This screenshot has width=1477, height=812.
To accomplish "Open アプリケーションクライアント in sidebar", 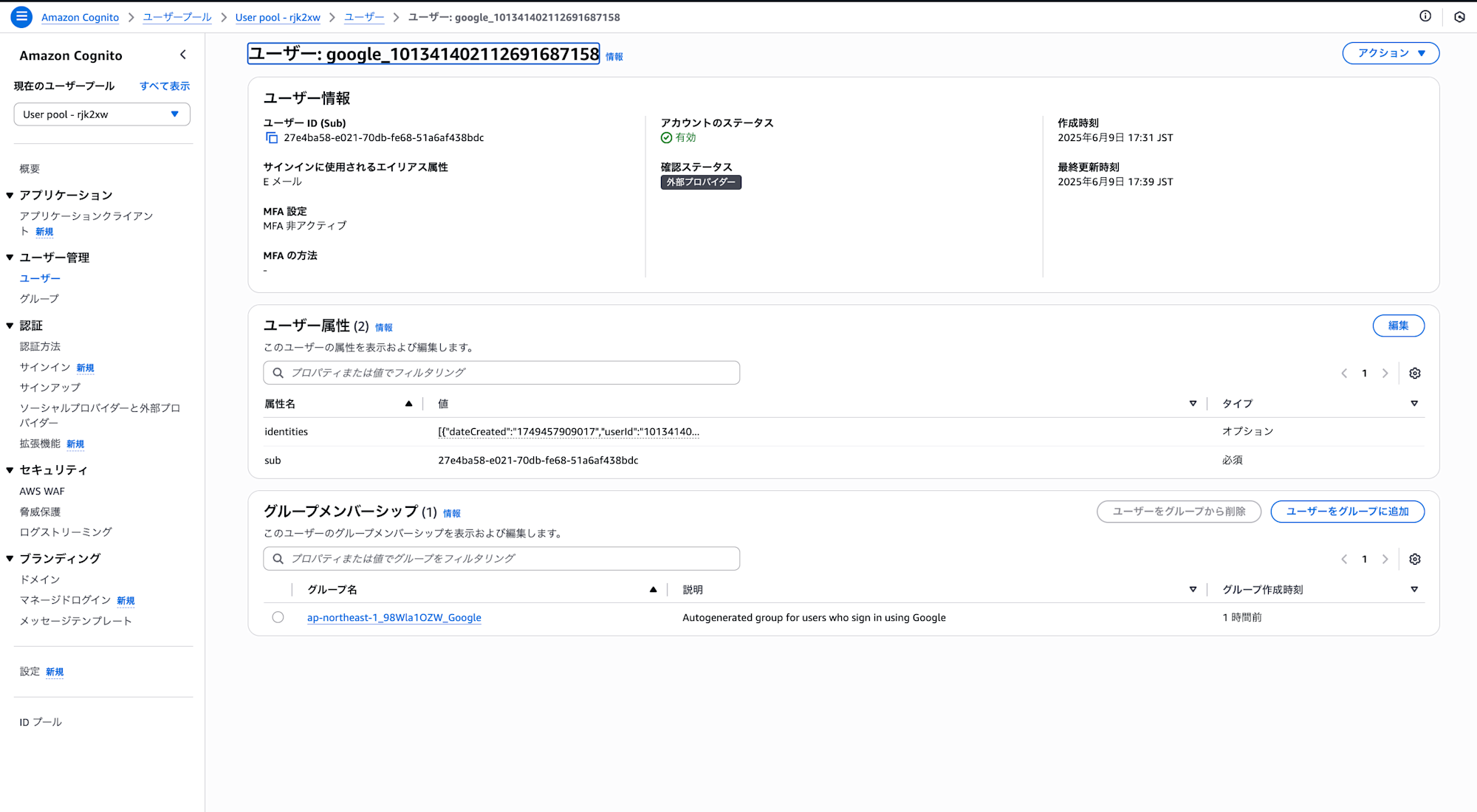I will (86, 224).
